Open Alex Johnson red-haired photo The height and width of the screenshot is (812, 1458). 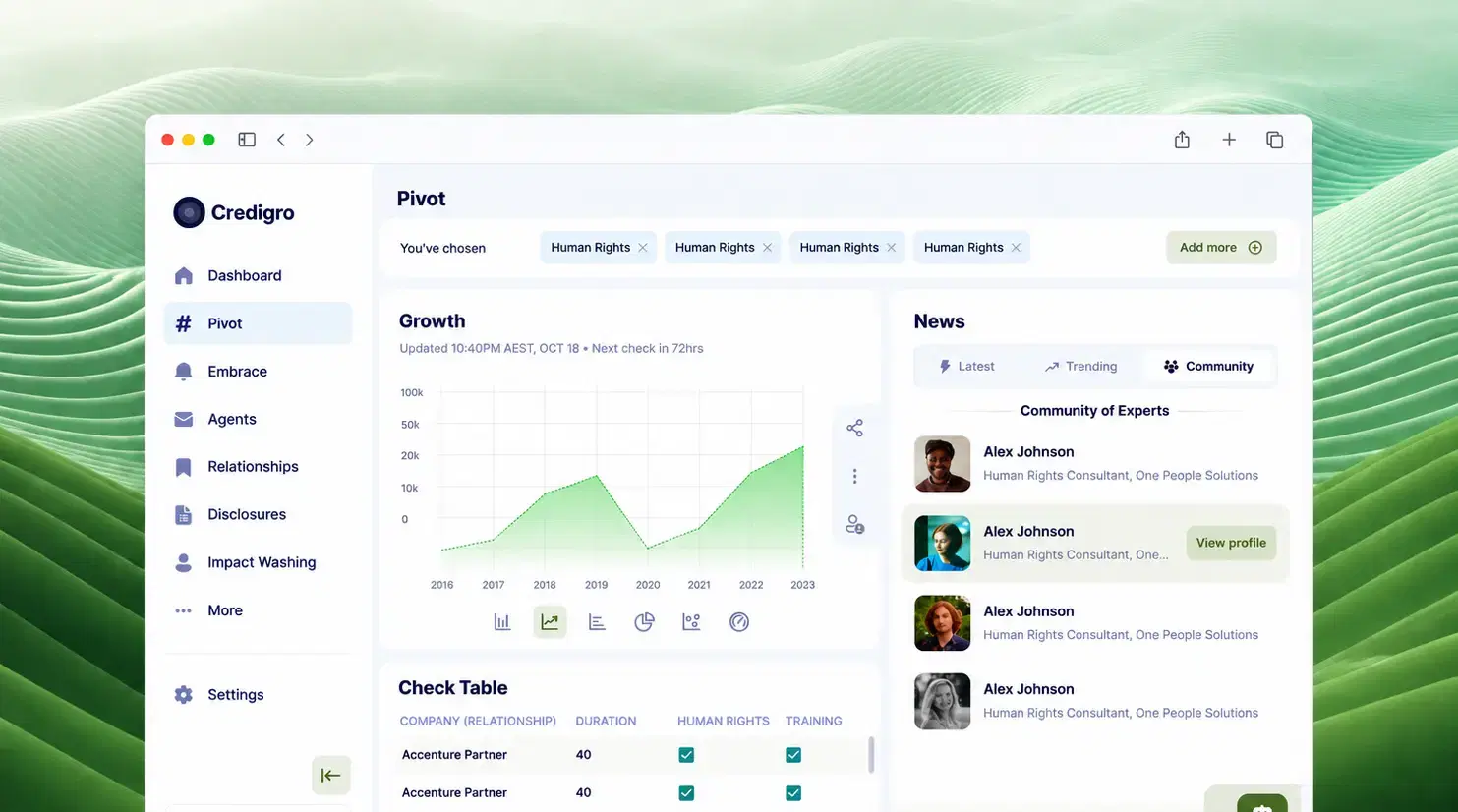pyautogui.click(x=942, y=623)
